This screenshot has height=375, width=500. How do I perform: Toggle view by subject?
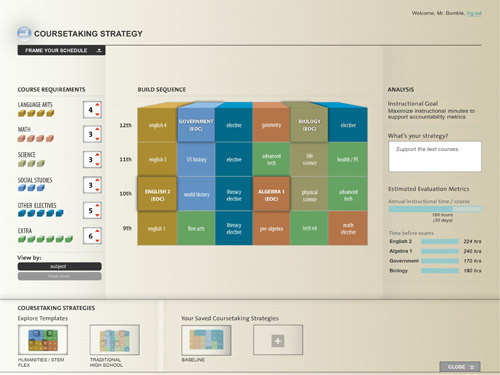coord(60,266)
